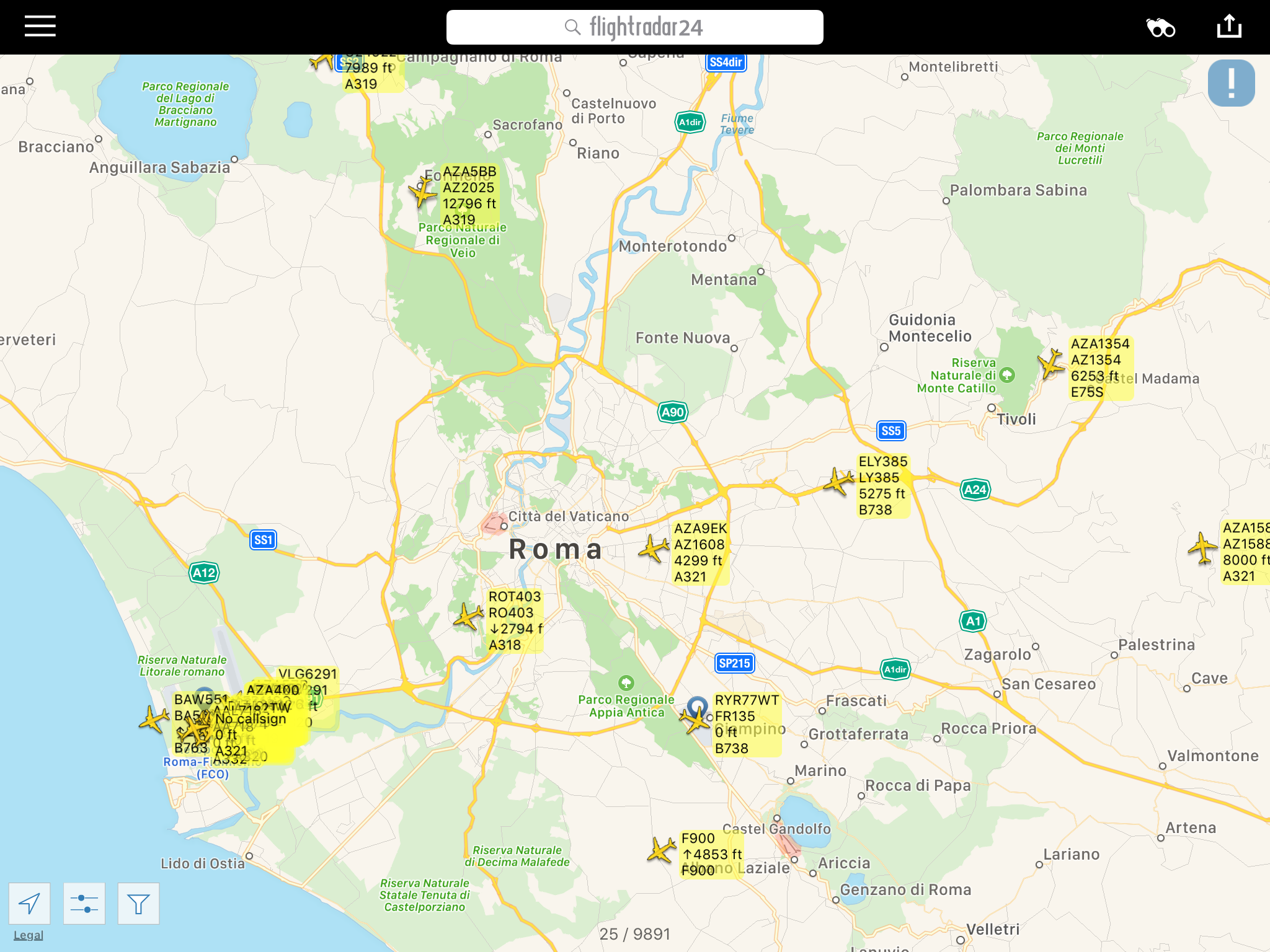Tap the share export icon
The height and width of the screenshot is (952, 1270).
pyautogui.click(x=1229, y=27)
